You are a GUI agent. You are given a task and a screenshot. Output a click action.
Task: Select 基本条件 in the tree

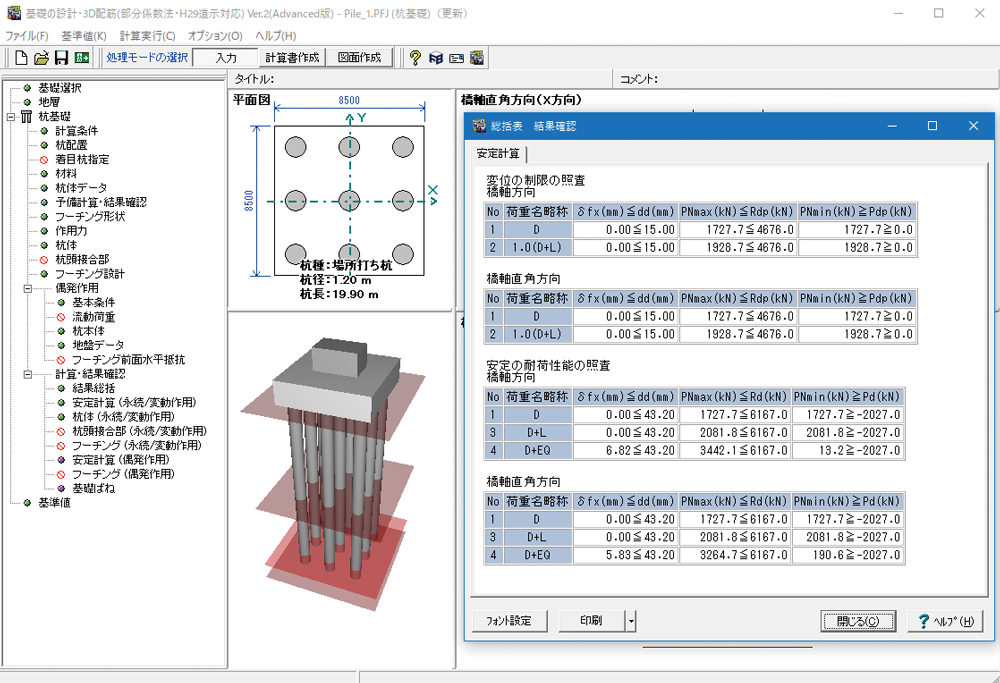click(94, 302)
